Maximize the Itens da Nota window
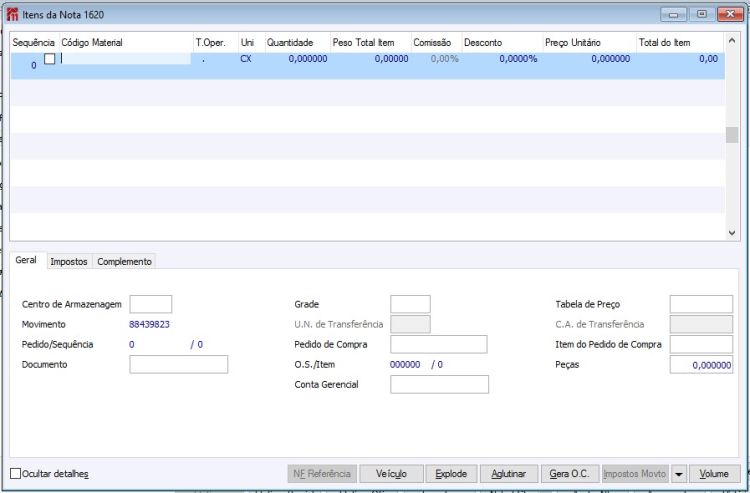Screen dimensions: 750x493 pyautogui.click(x=702, y=14)
